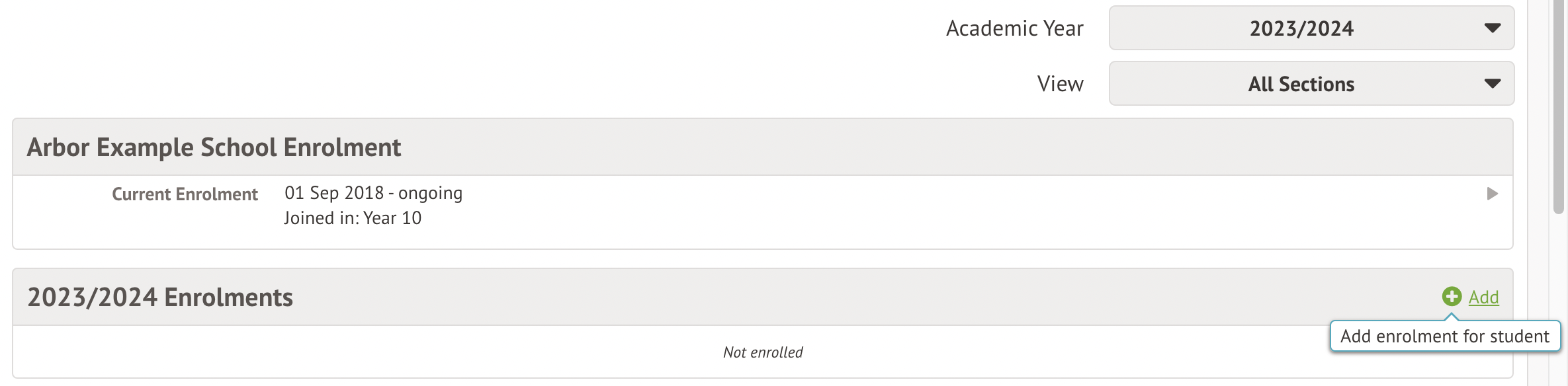This screenshot has height=386, width=1568.
Task: Click the View dropdown caret
Action: coord(1492,84)
